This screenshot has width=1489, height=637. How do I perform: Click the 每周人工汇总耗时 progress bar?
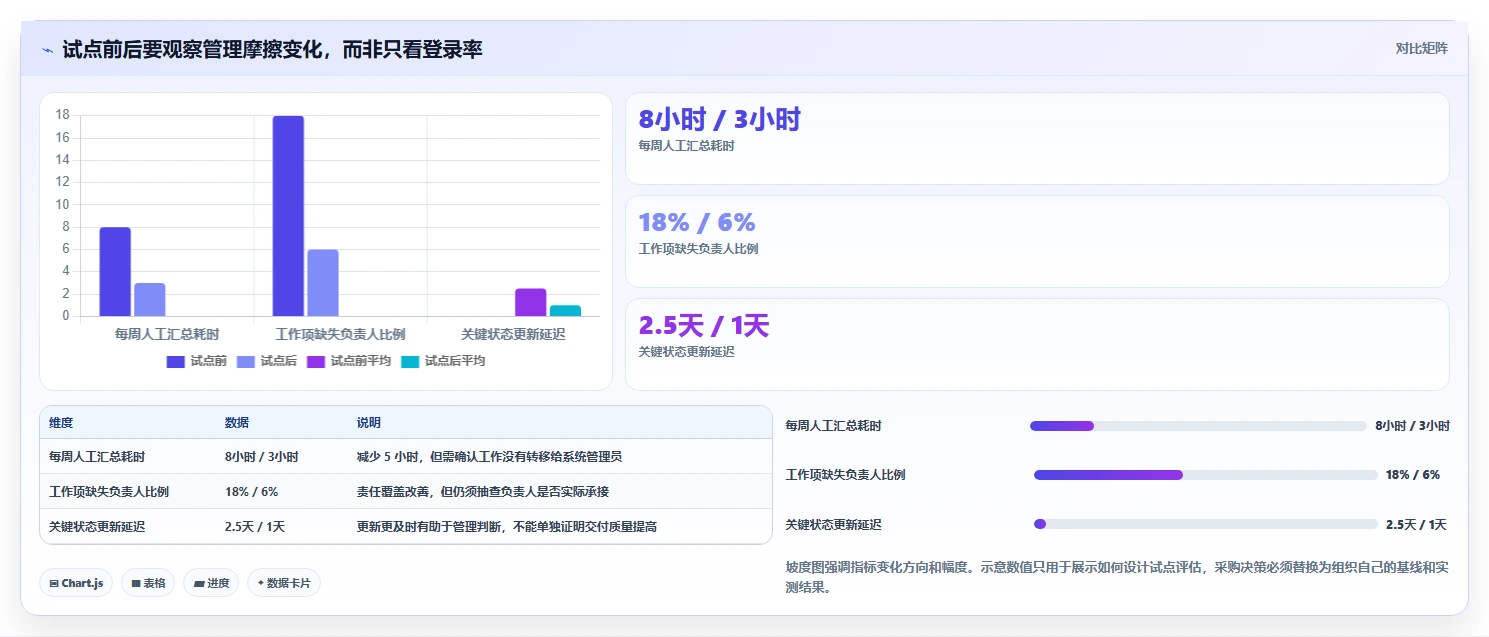pos(1198,426)
